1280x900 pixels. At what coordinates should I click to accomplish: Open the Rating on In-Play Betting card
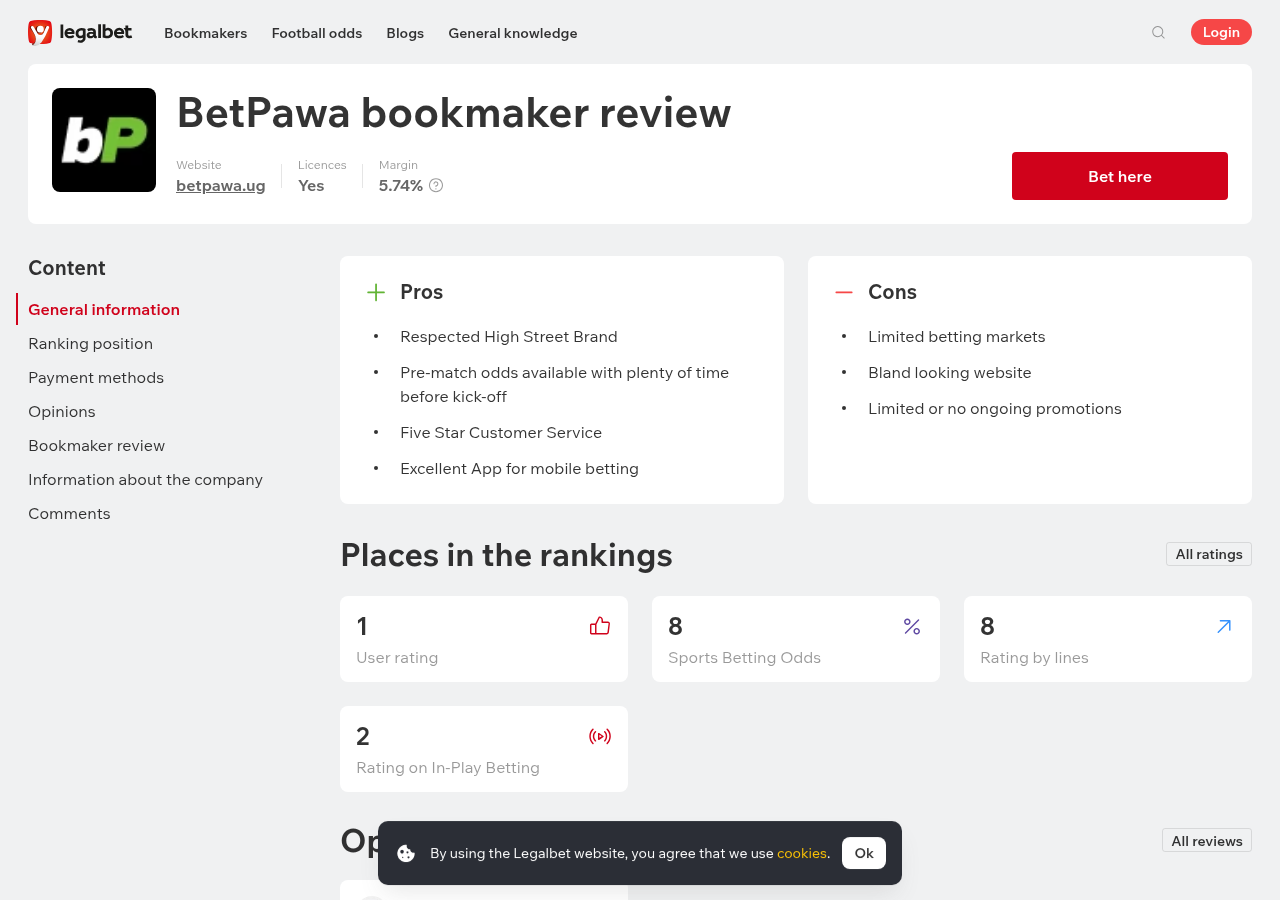pyautogui.click(x=484, y=749)
